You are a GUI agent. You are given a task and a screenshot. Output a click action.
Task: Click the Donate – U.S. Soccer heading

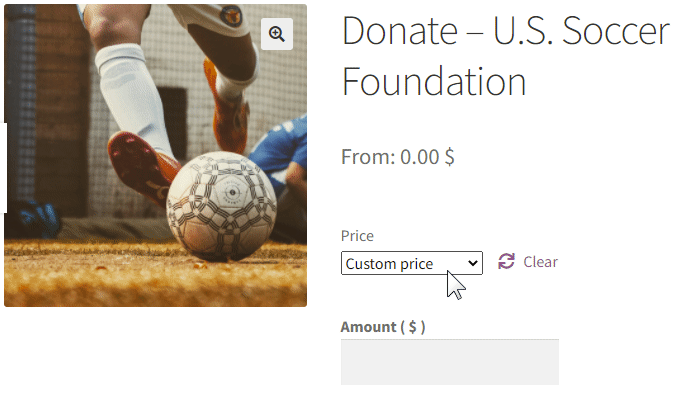[x=505, y=31]
